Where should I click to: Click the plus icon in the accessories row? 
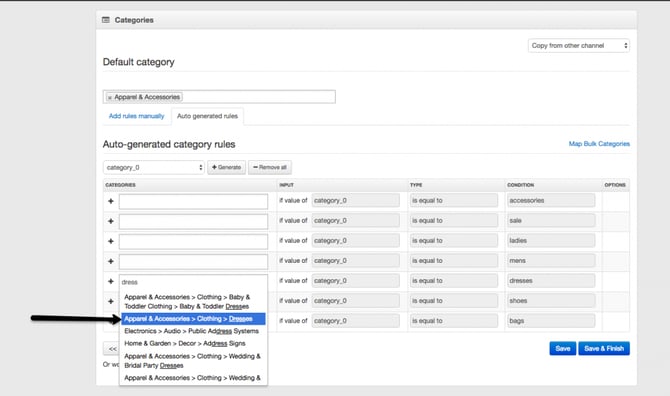pos(111,201)
